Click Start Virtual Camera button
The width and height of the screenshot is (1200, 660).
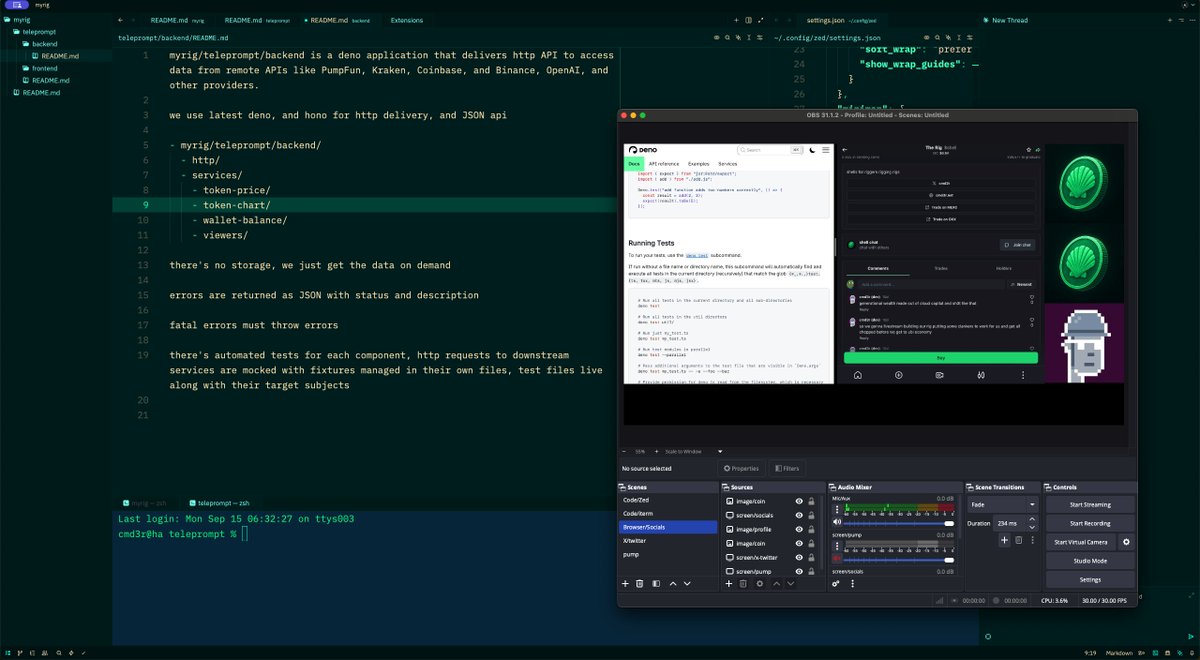coord(1081,542)
